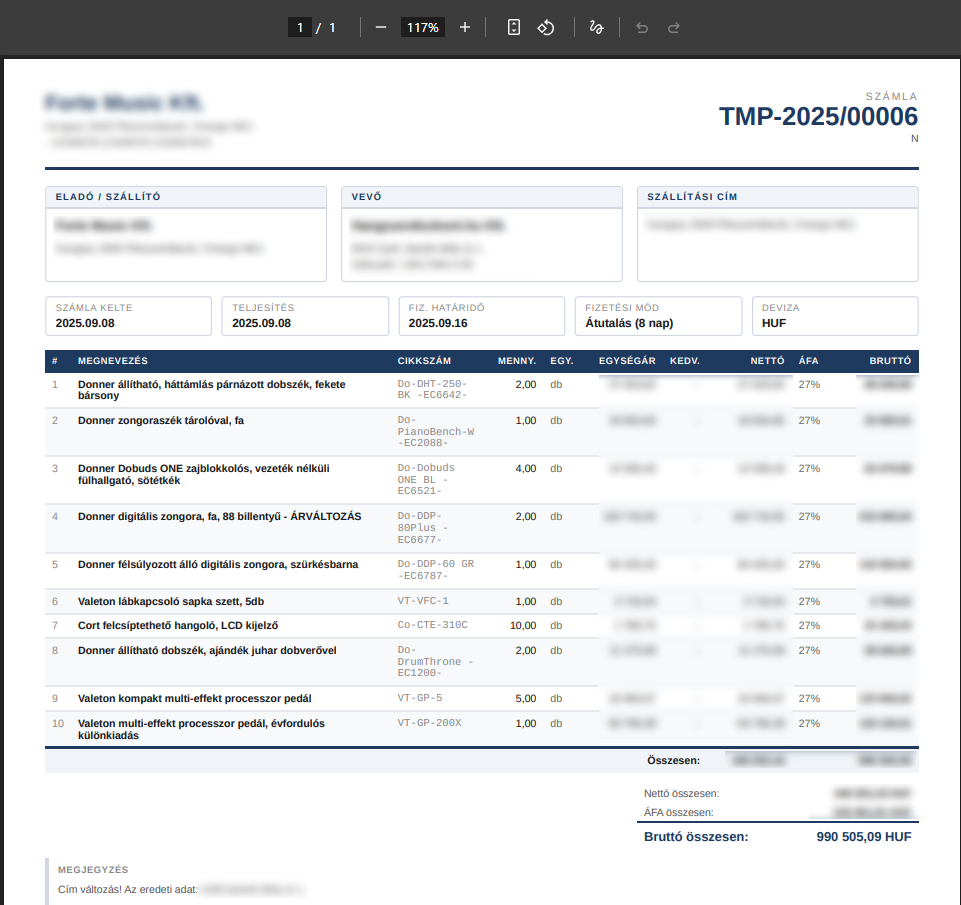This screenshot has width=961, height=905.
Task: Click item 'Donner digitális zongora, fa, 88 billentyű'
Action: (x=219, y=517)
